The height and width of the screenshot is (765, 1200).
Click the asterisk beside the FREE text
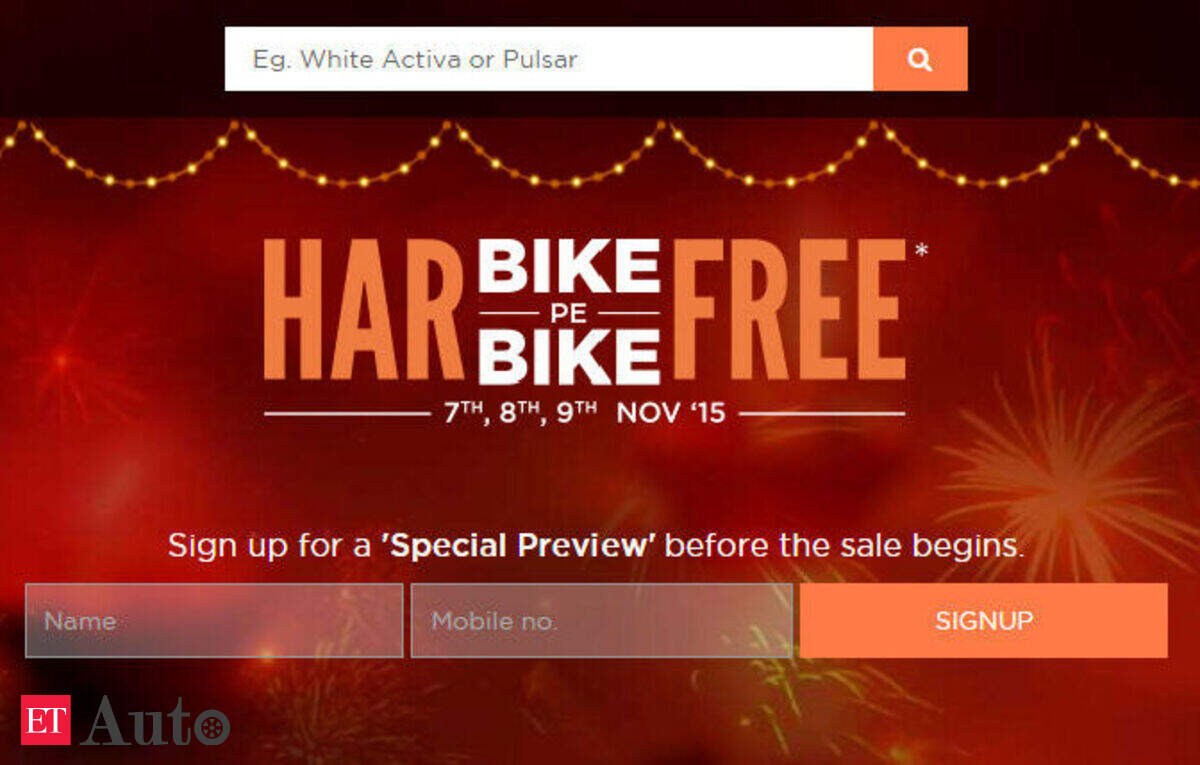[x=921, y=250]
